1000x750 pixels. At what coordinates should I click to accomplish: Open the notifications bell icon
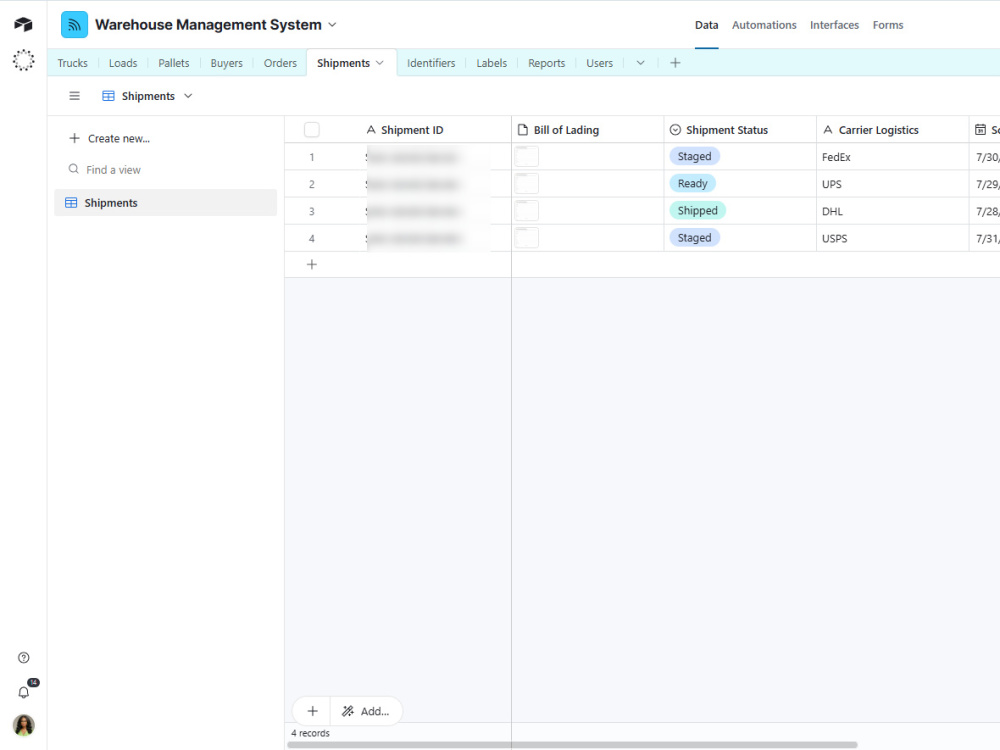pos(24,693)
